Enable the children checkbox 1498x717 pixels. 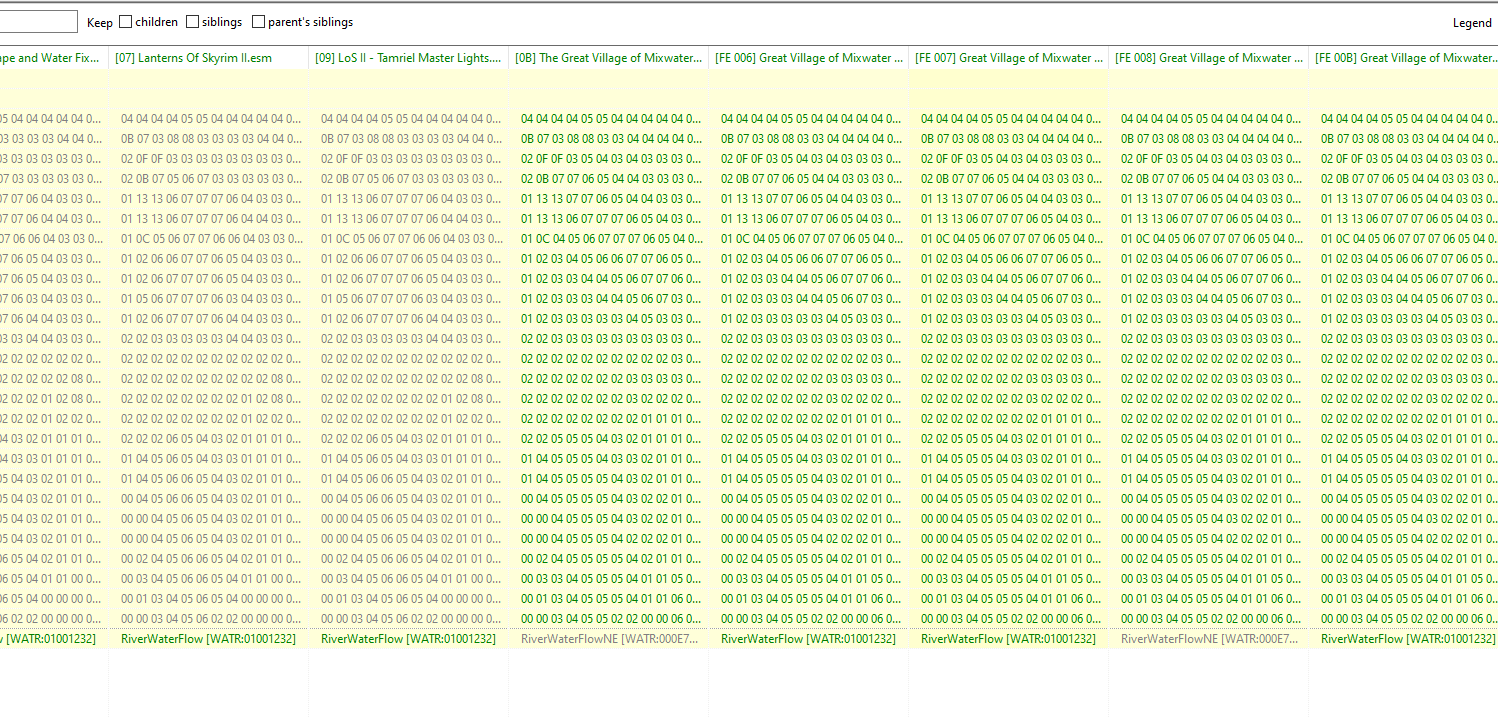126,22
